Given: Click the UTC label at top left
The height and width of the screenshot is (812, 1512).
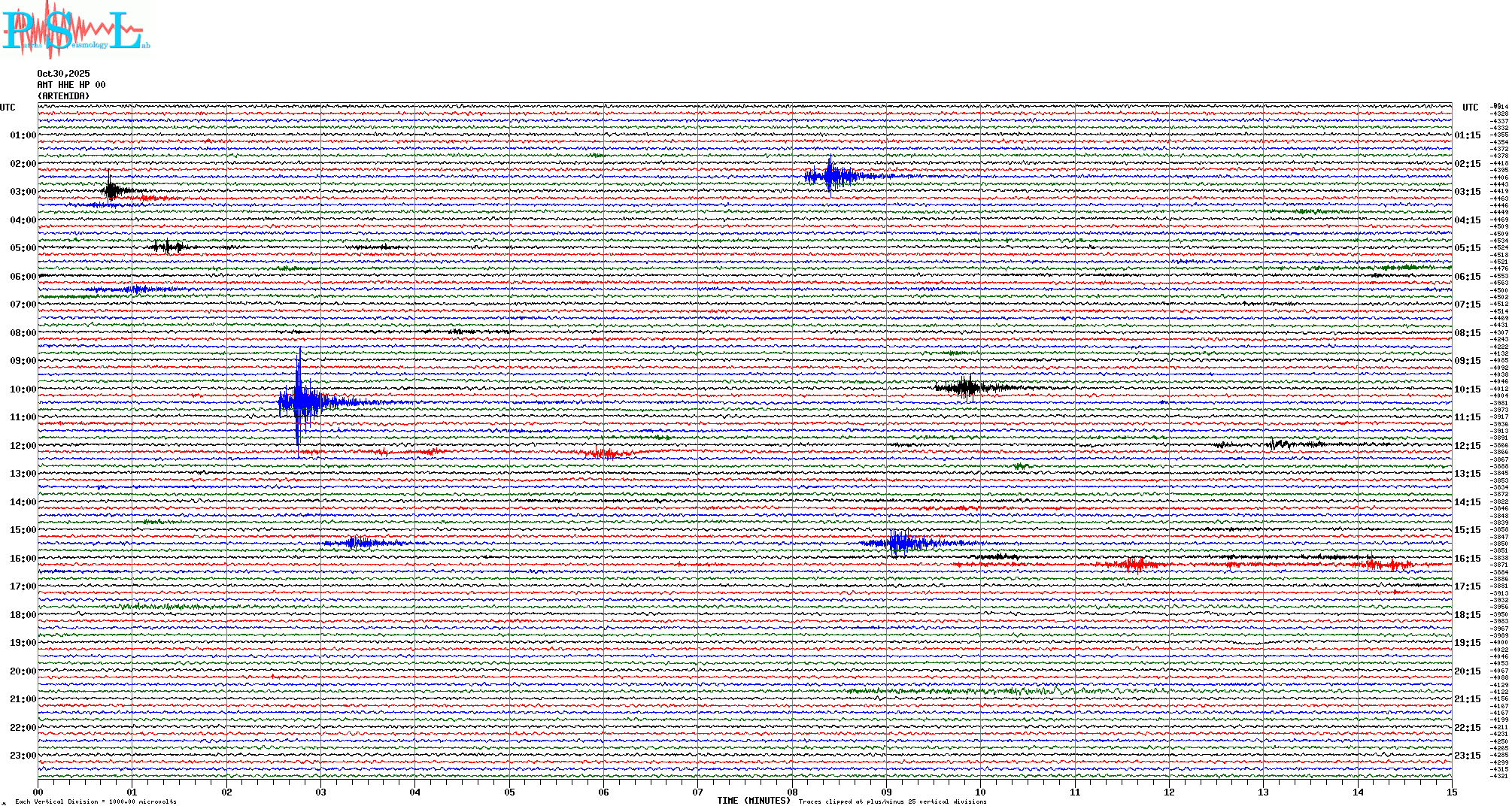Looking at the screenshot, I should coord(8,108).
